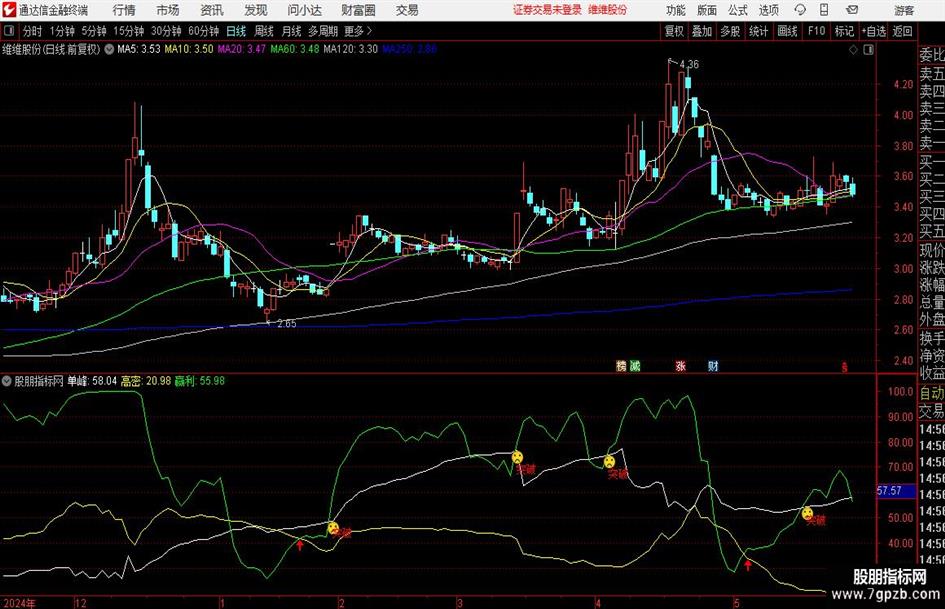Click the 维维股份 red stock name link
945x609 pixels.
coord(608,10)
